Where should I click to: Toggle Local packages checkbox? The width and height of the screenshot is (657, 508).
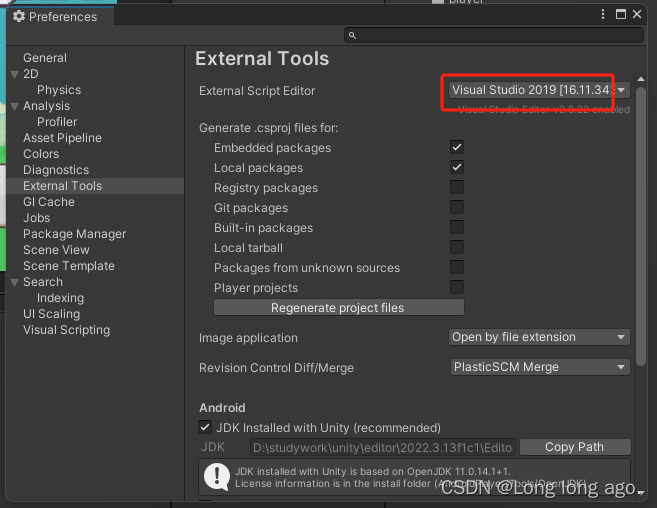point(457,167)
